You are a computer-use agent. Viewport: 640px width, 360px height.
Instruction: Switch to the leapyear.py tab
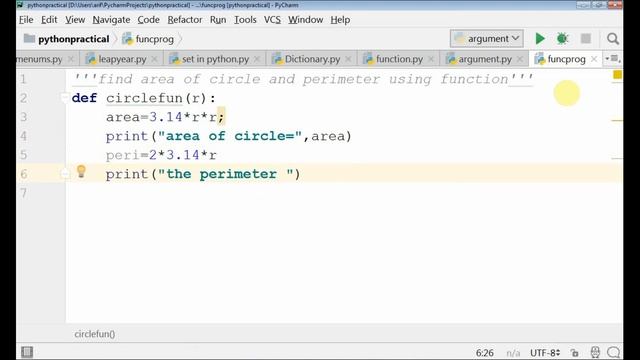(122, 59)
